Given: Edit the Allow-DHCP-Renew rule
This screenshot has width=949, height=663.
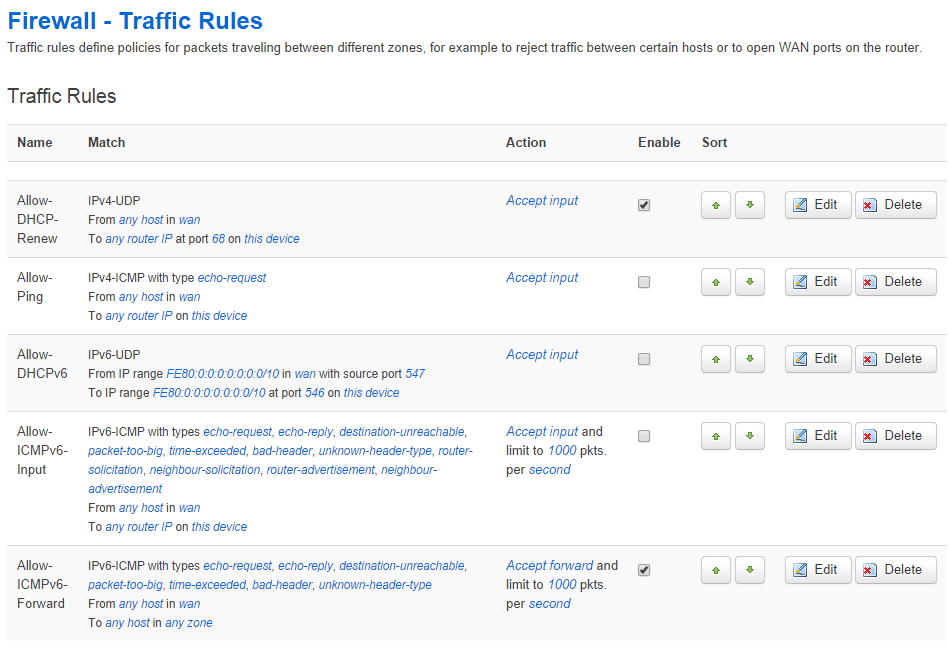Looking at the screenshot, I should [817, 205].
